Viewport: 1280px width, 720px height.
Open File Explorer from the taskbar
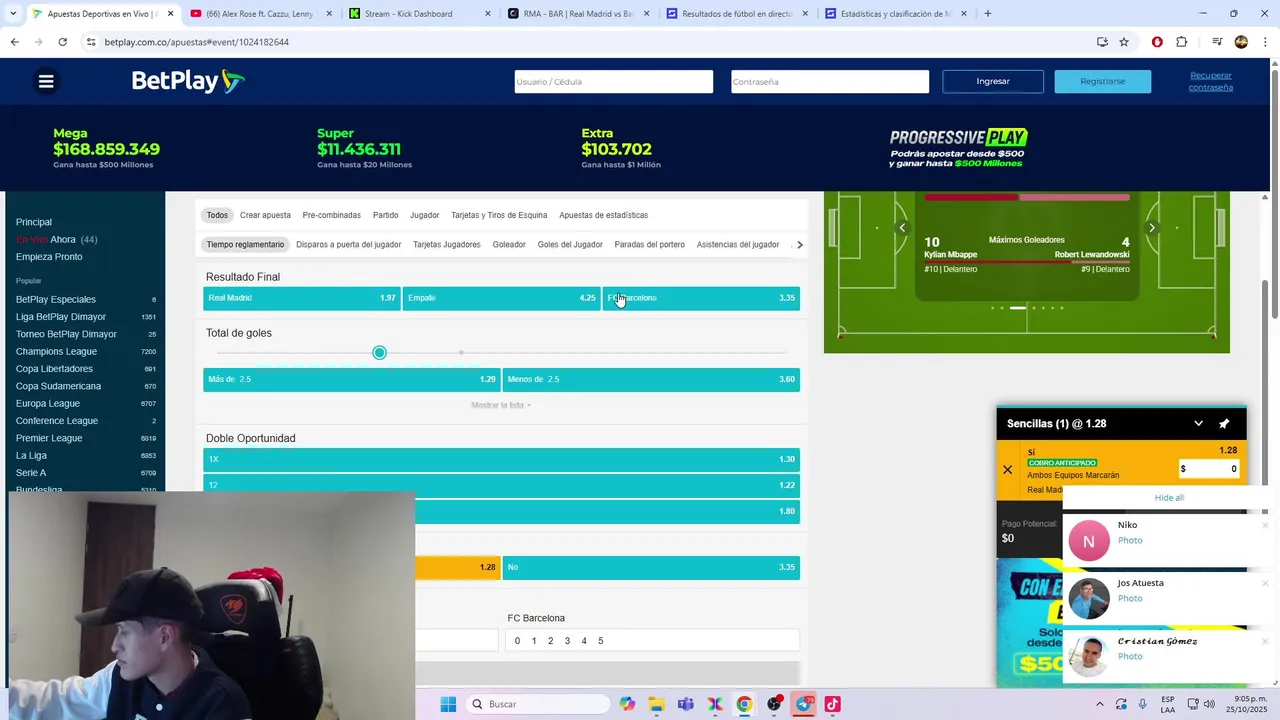(656, 704)
